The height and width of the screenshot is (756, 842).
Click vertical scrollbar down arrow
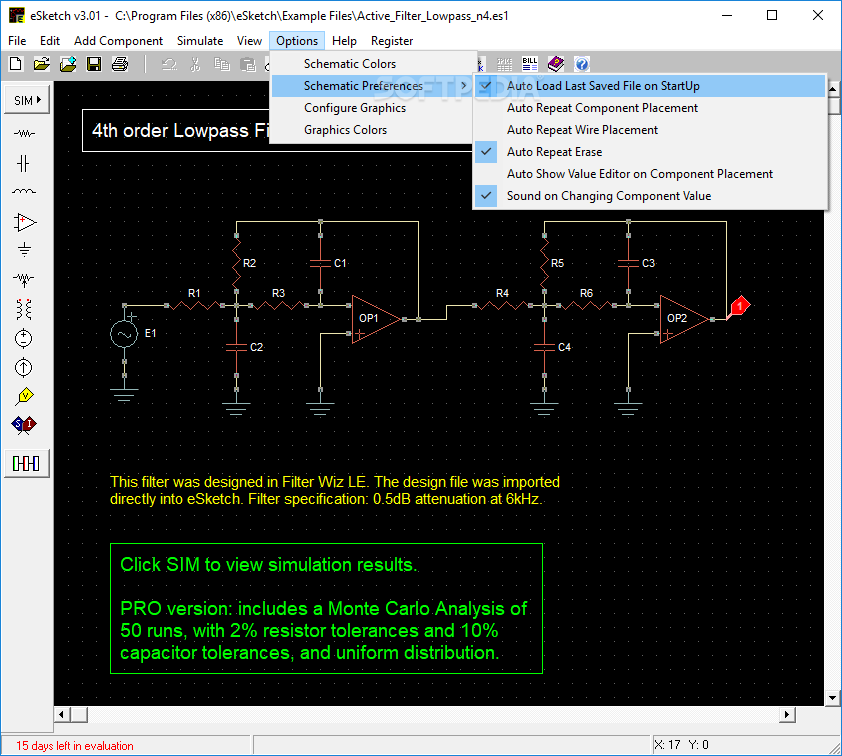point(832,698)
